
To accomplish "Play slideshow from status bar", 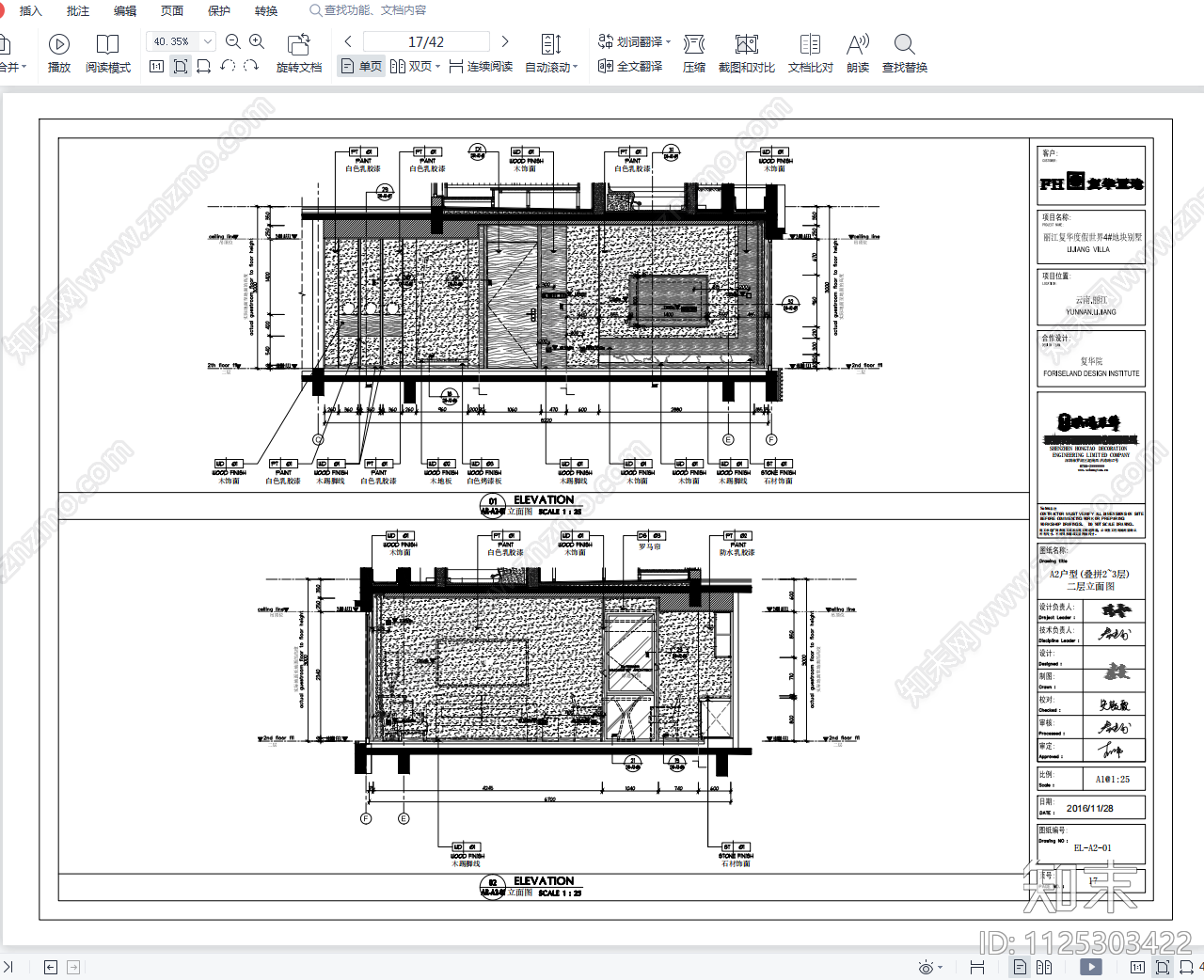I will 1091,967.
